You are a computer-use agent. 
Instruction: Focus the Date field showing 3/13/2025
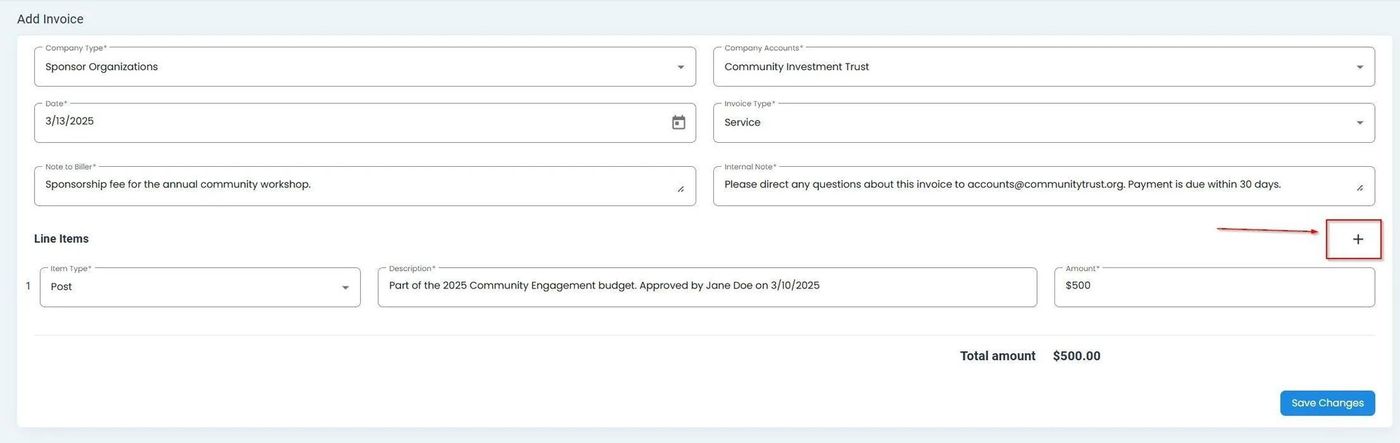(x=340, y=122)
